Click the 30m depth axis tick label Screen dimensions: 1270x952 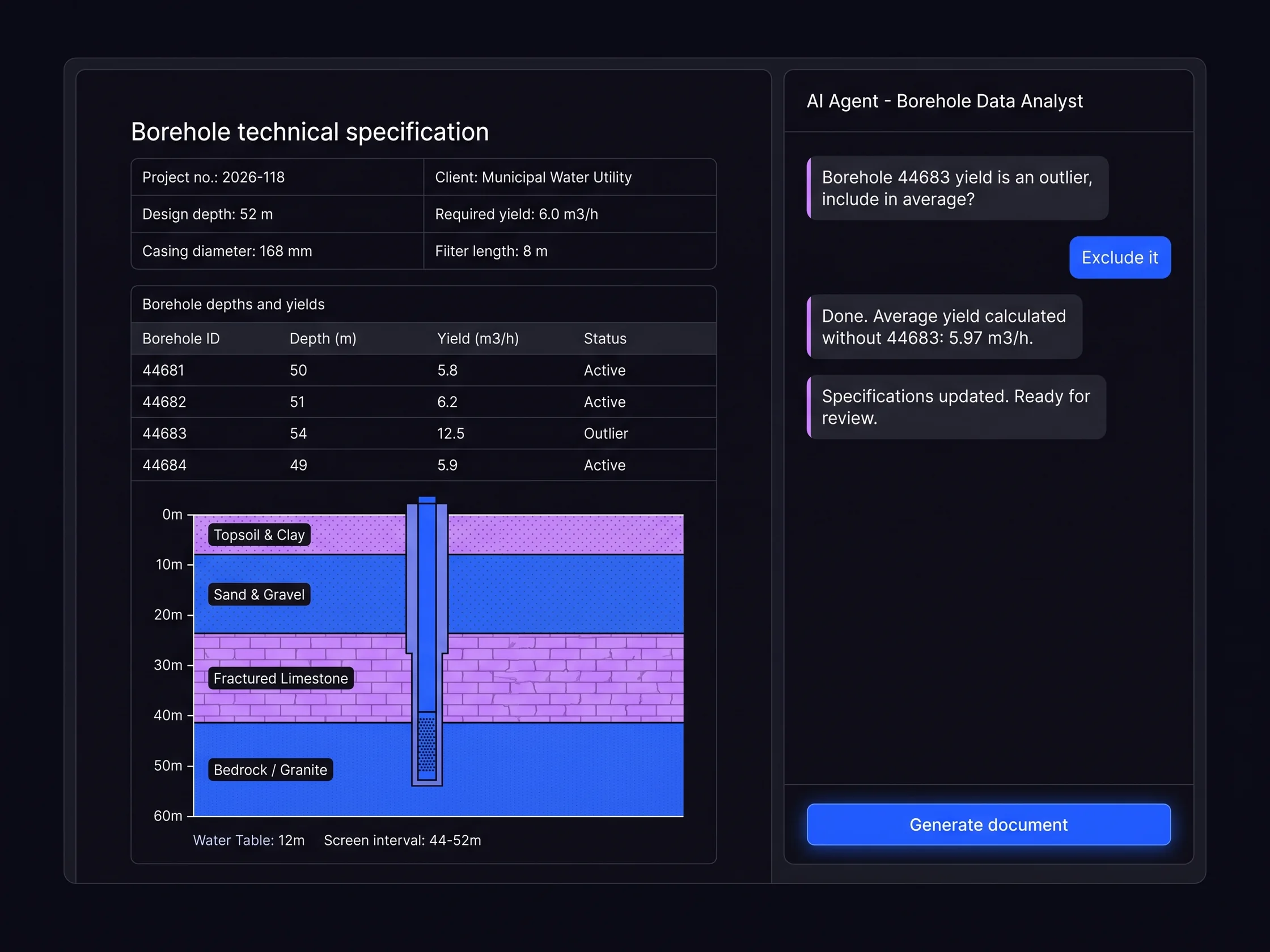coord(168,665)
